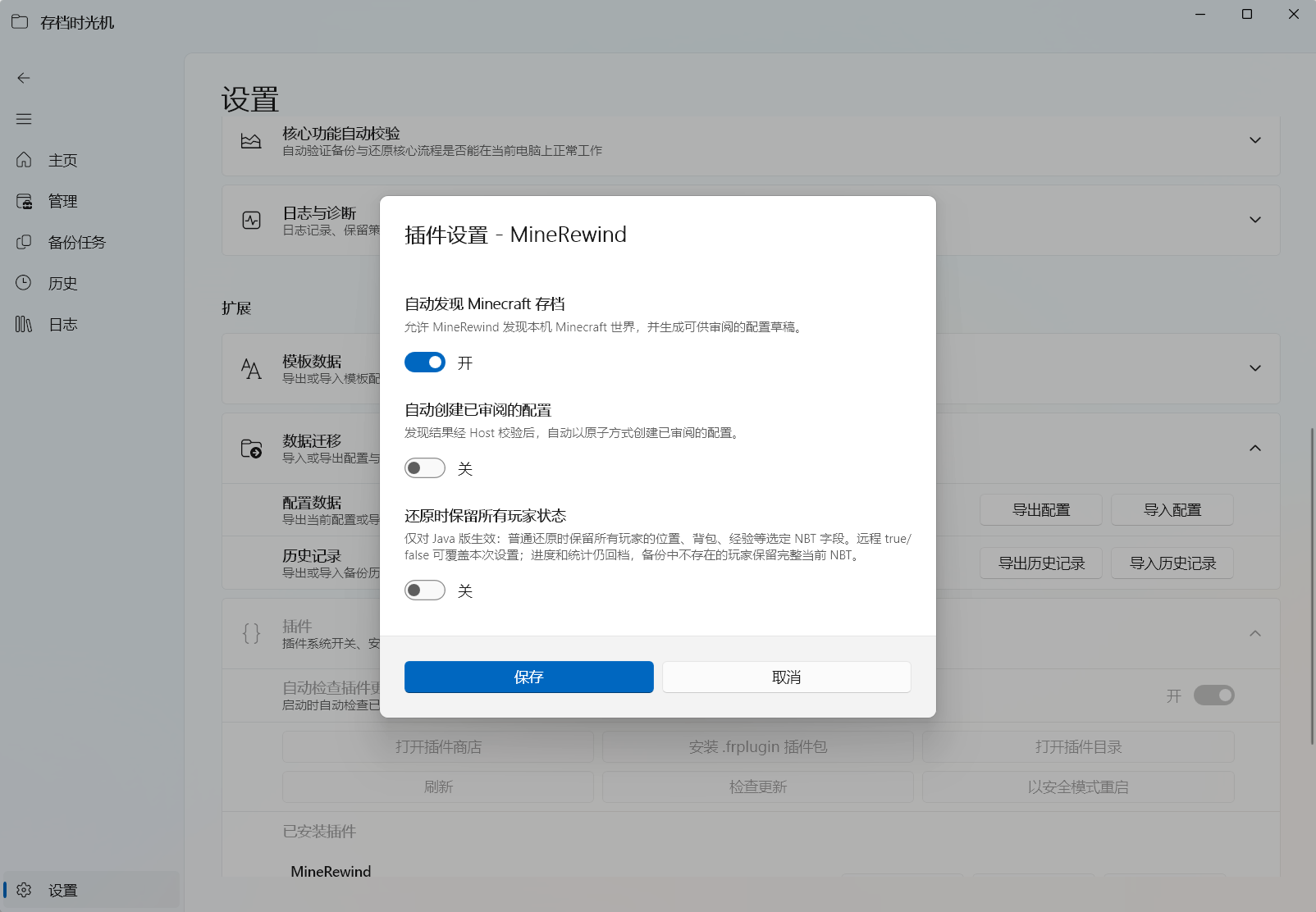This screenshot has height=912, width=1316.
Task: Open 备份任务 section in sidebar
Action: click(90, 242)
